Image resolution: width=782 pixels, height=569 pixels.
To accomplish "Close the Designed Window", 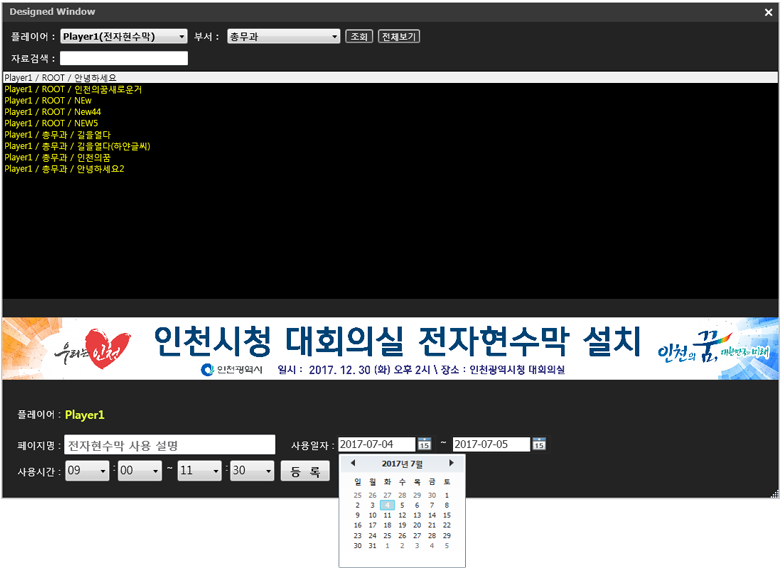I will coord(769,12).
